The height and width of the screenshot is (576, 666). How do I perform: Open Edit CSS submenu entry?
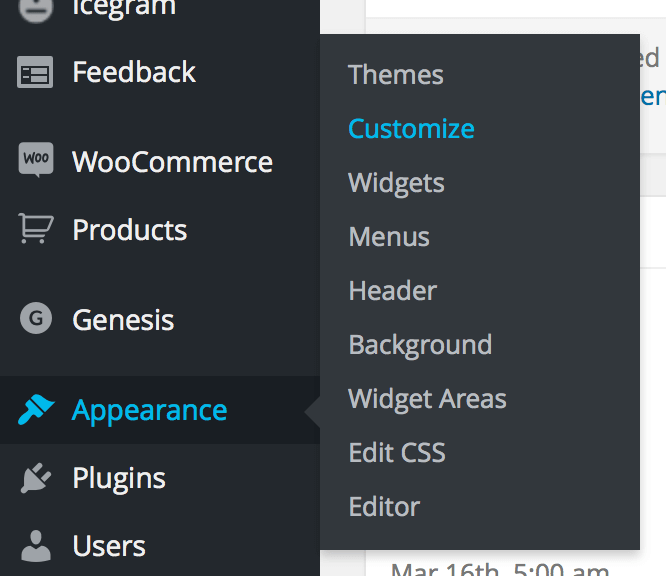(397, 452)
